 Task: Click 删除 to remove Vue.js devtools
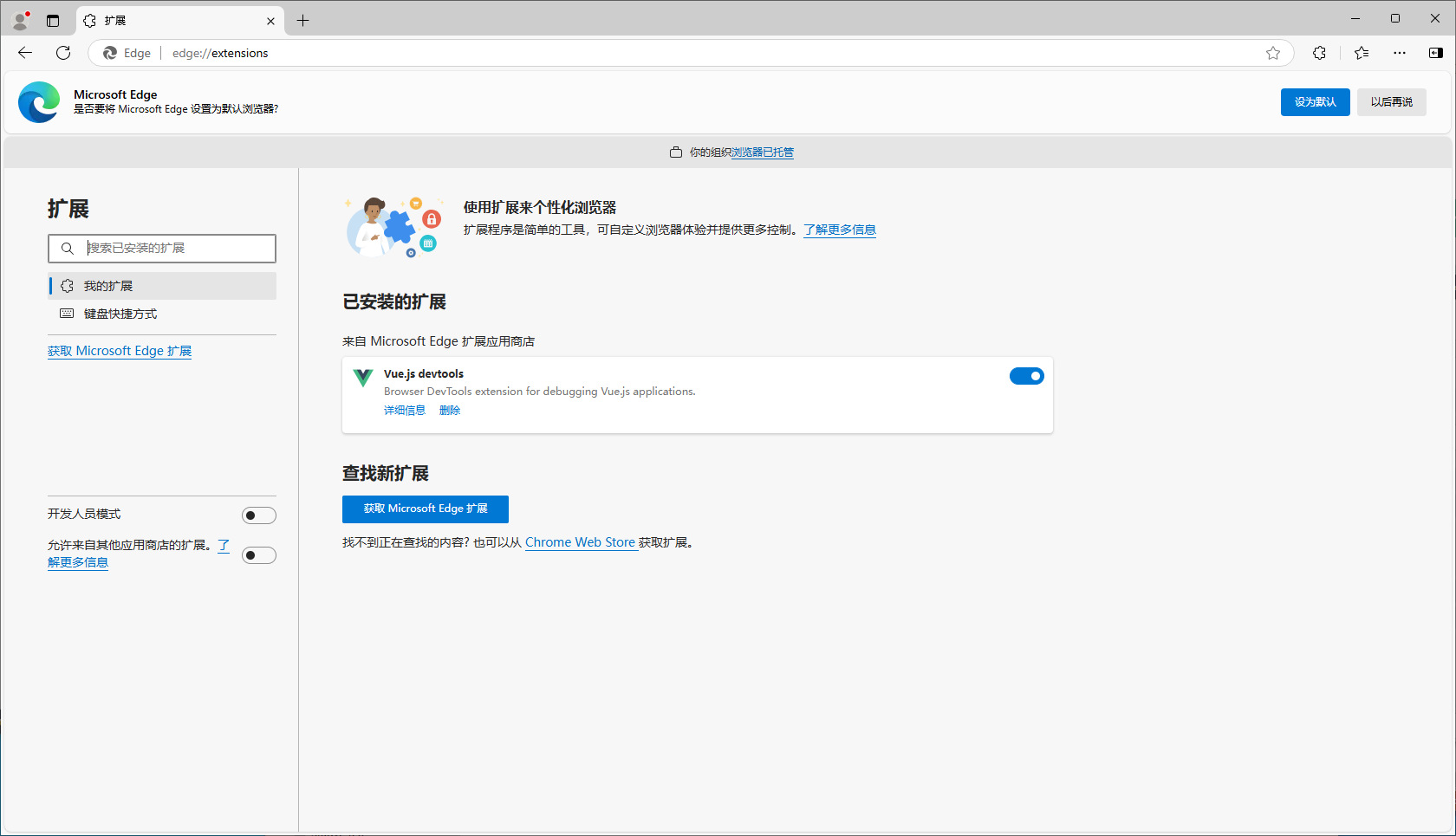450,411
